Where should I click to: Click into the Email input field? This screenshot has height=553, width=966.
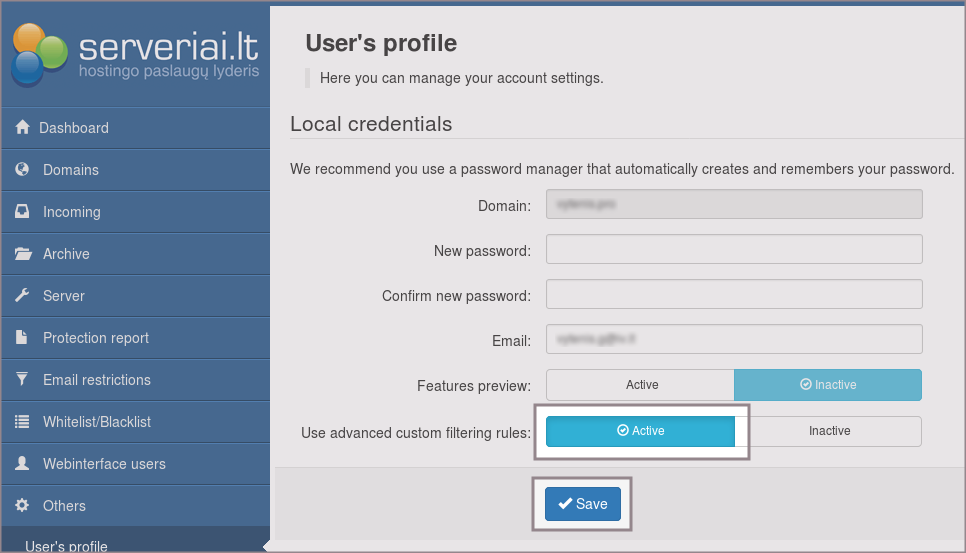click(x=733, y=340)
